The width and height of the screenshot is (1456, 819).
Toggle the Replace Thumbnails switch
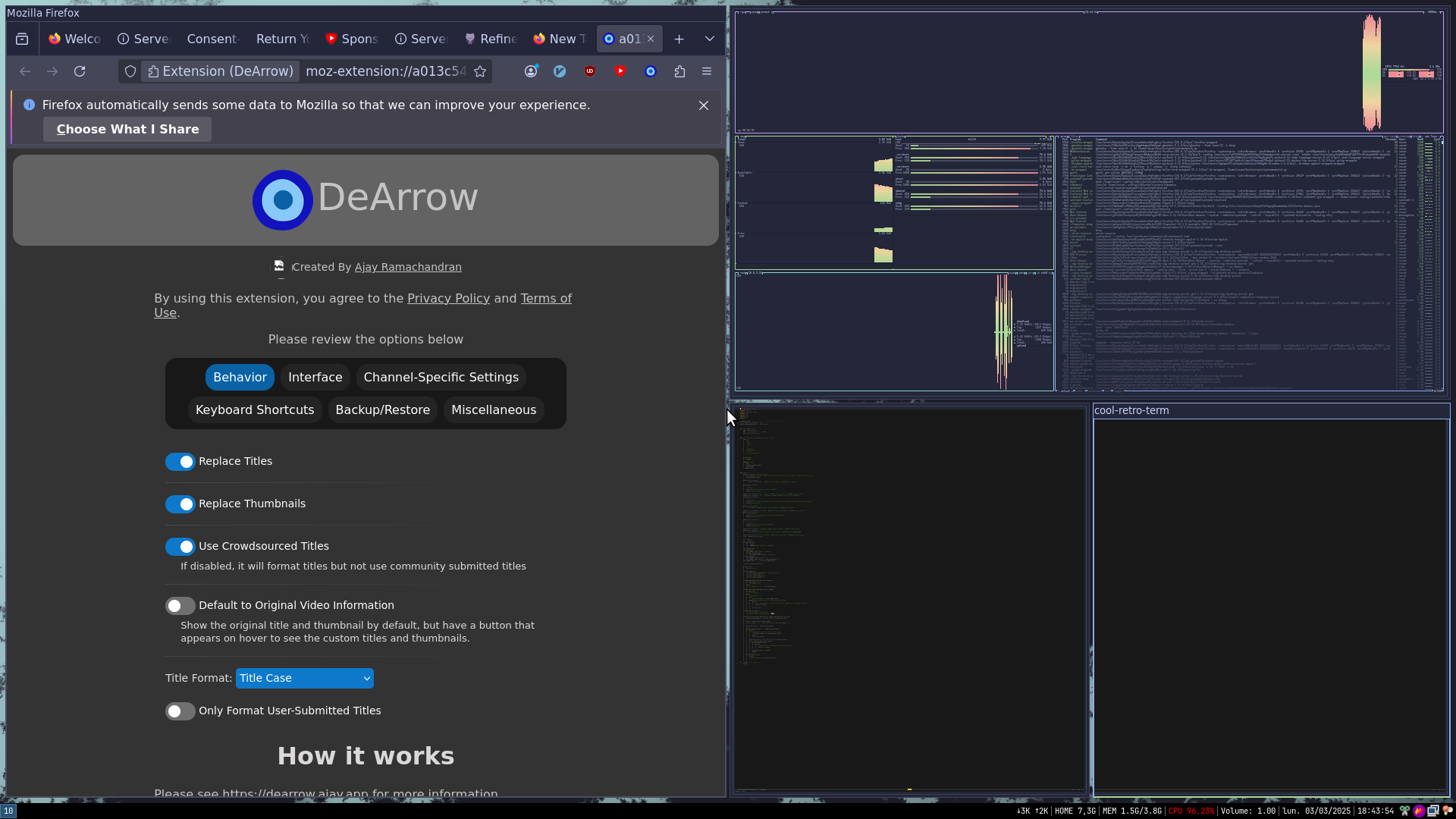[x=180, y=504]
